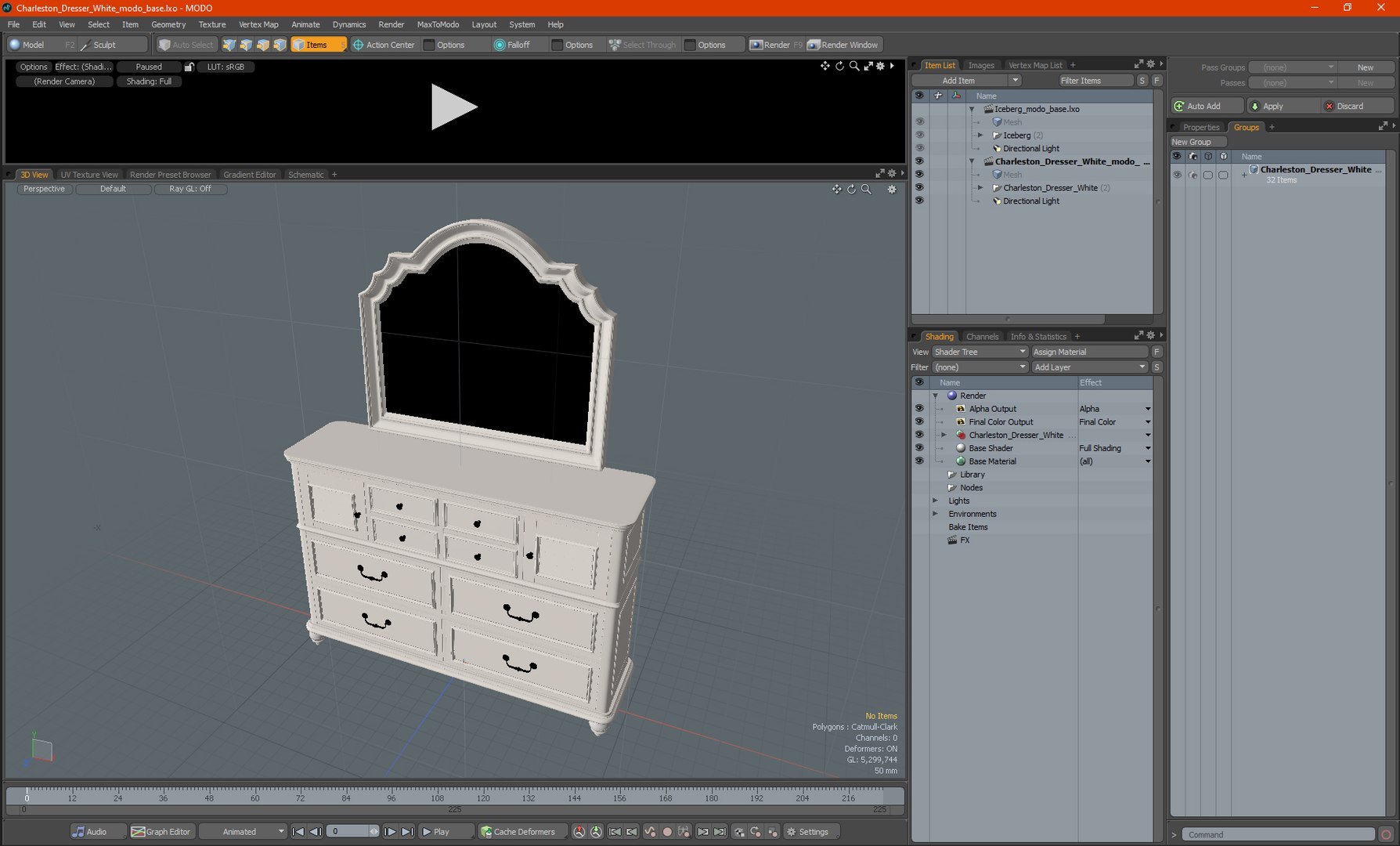Click the Items selection mode button
This screenshot has width=1400, height=846.
[x=317, y=45]
